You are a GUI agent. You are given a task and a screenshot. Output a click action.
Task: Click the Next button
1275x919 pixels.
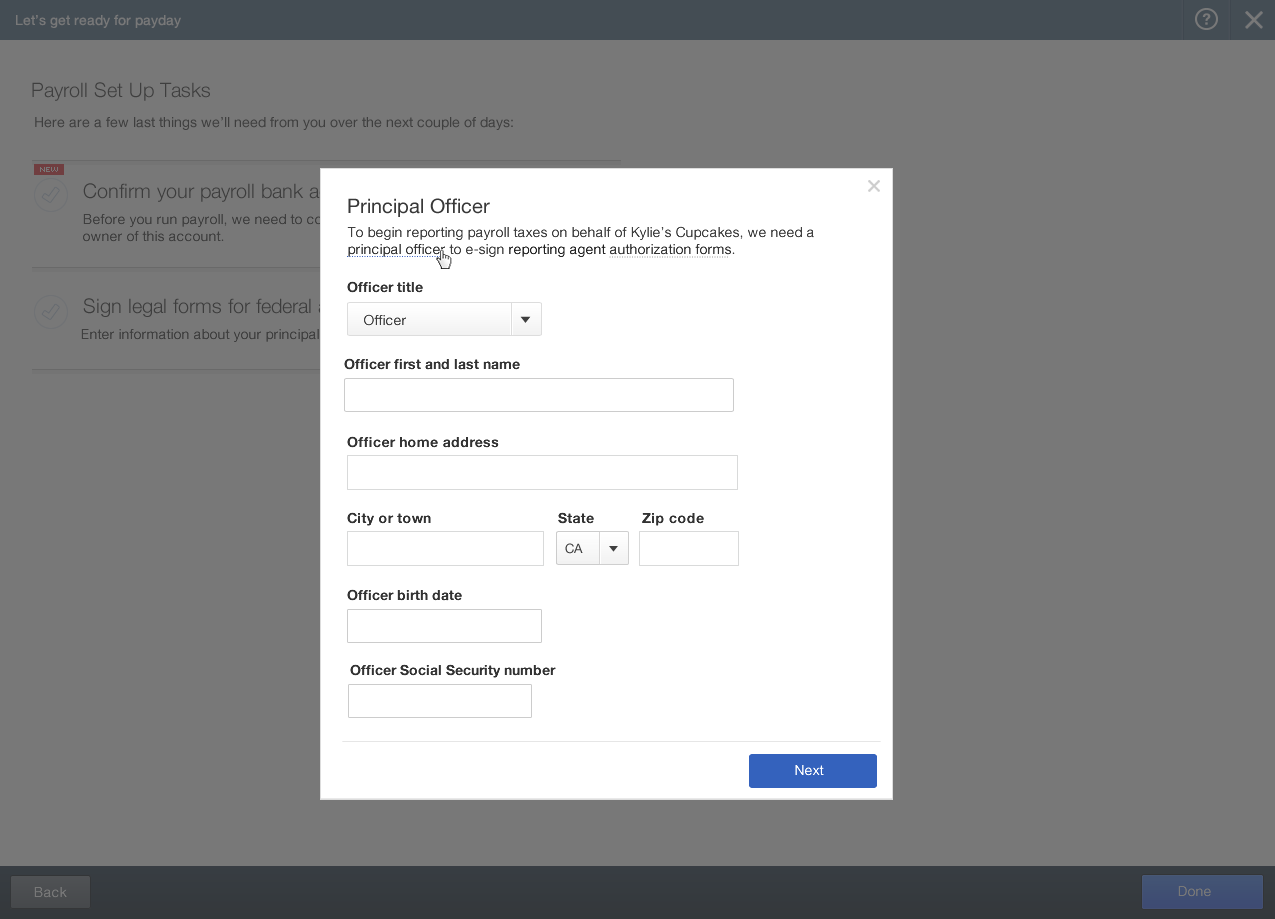click(813, 770)
